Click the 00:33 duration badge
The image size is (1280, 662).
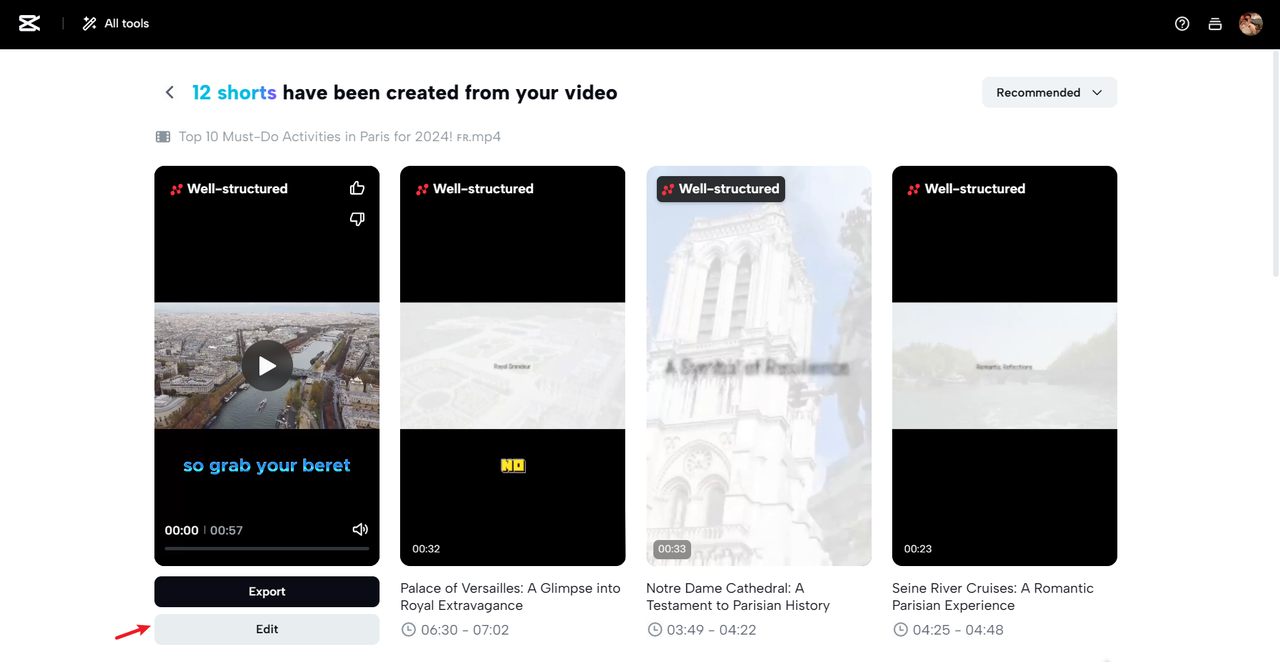(672, 549)
